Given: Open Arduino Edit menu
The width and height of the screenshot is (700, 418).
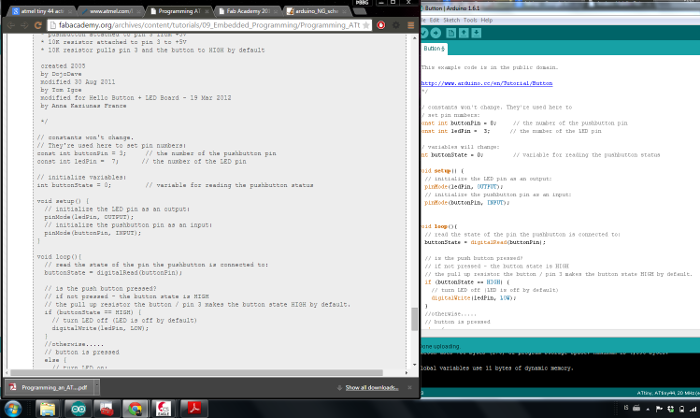Looking at the screenshot, I should pyautogui.click(x=434, y=20).
